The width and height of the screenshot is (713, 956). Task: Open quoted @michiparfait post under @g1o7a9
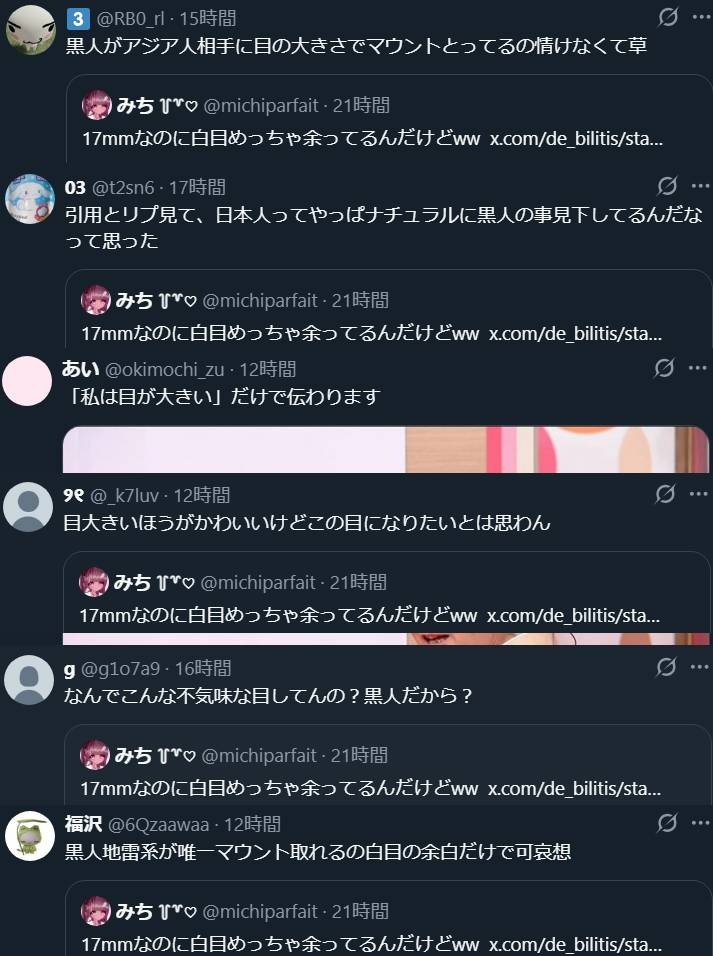(388, 765)
